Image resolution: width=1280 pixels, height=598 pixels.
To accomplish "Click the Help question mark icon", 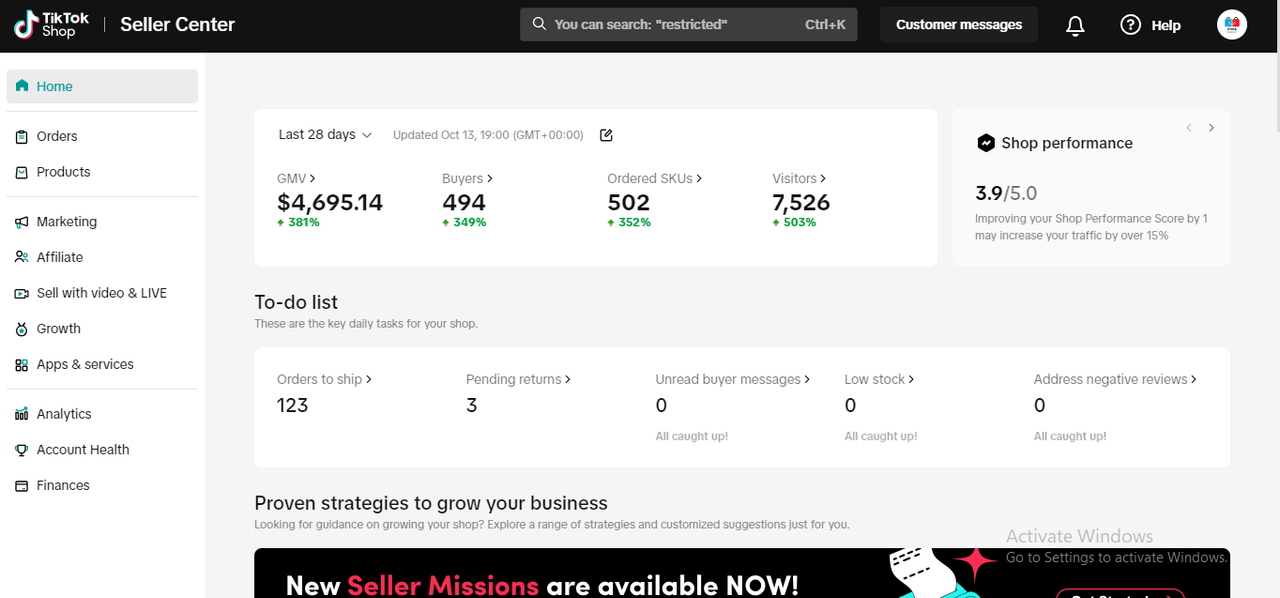I will [1130, 25].
